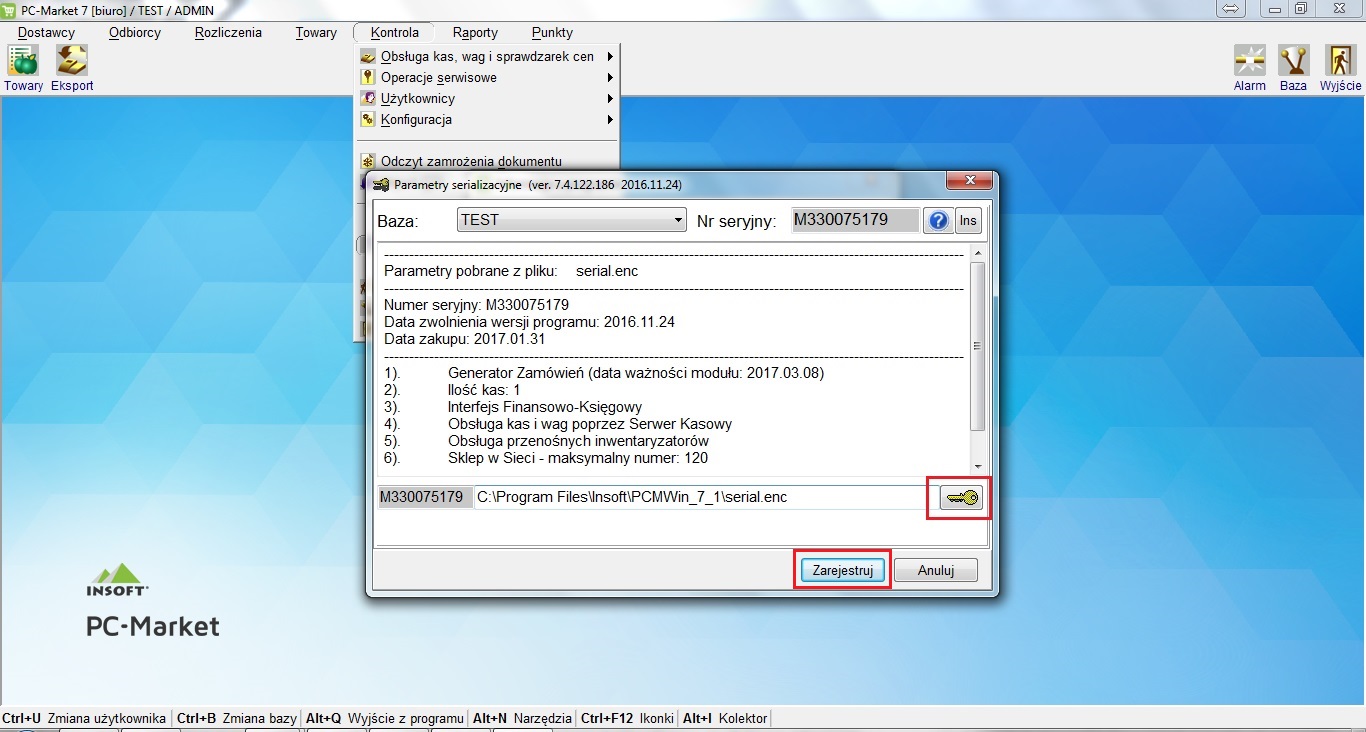Image resolution: width=1366 pixels, height=732 pixels.
Task: Open the Rozliczenia menu
Action: tap(228, 32)
